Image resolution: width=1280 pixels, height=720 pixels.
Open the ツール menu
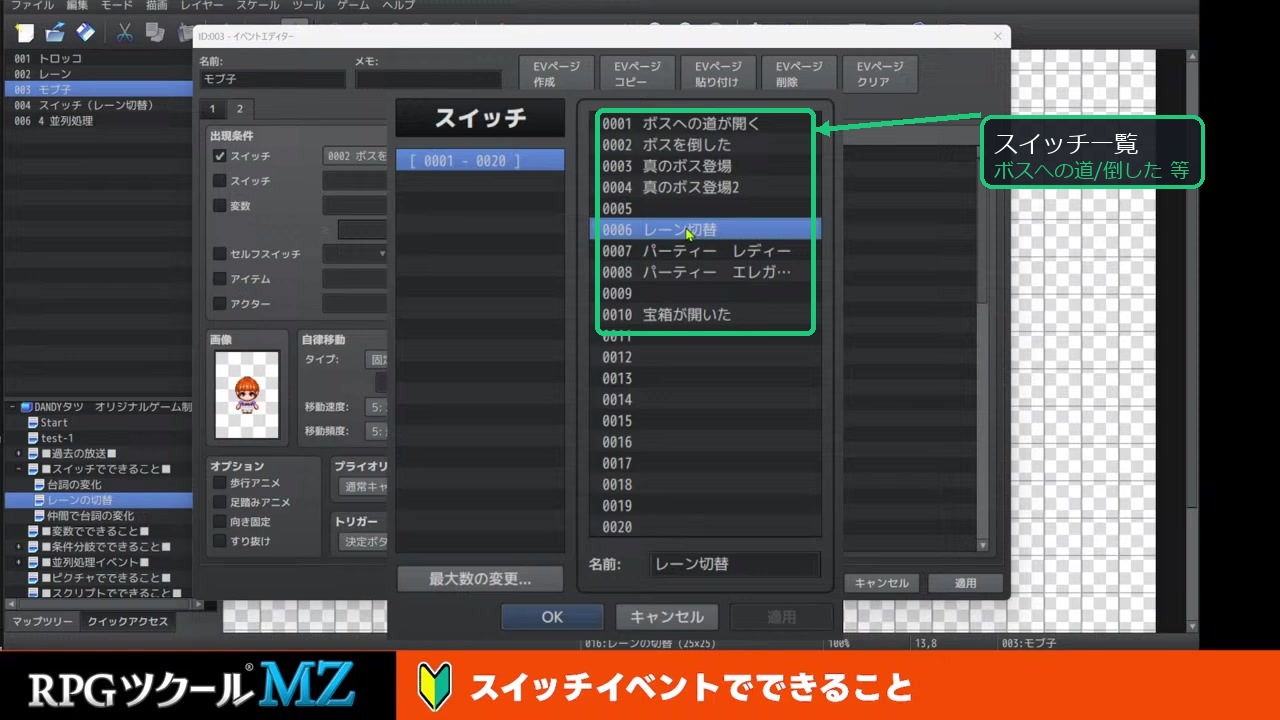click(308, 5)
